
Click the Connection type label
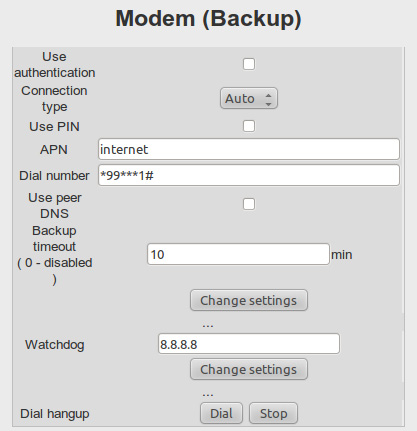(x=54, y=99)
